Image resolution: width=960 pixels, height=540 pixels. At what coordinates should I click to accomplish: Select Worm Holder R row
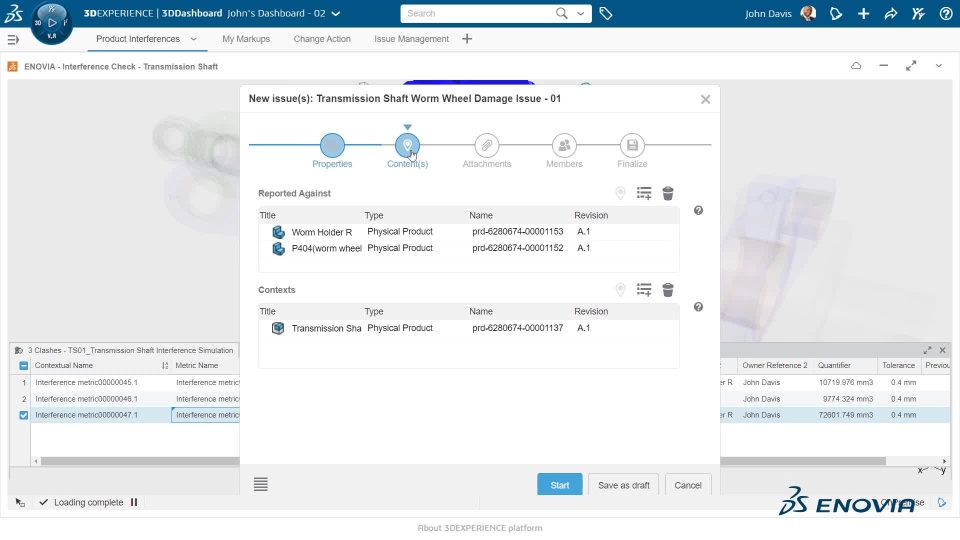tap(468, 231)
